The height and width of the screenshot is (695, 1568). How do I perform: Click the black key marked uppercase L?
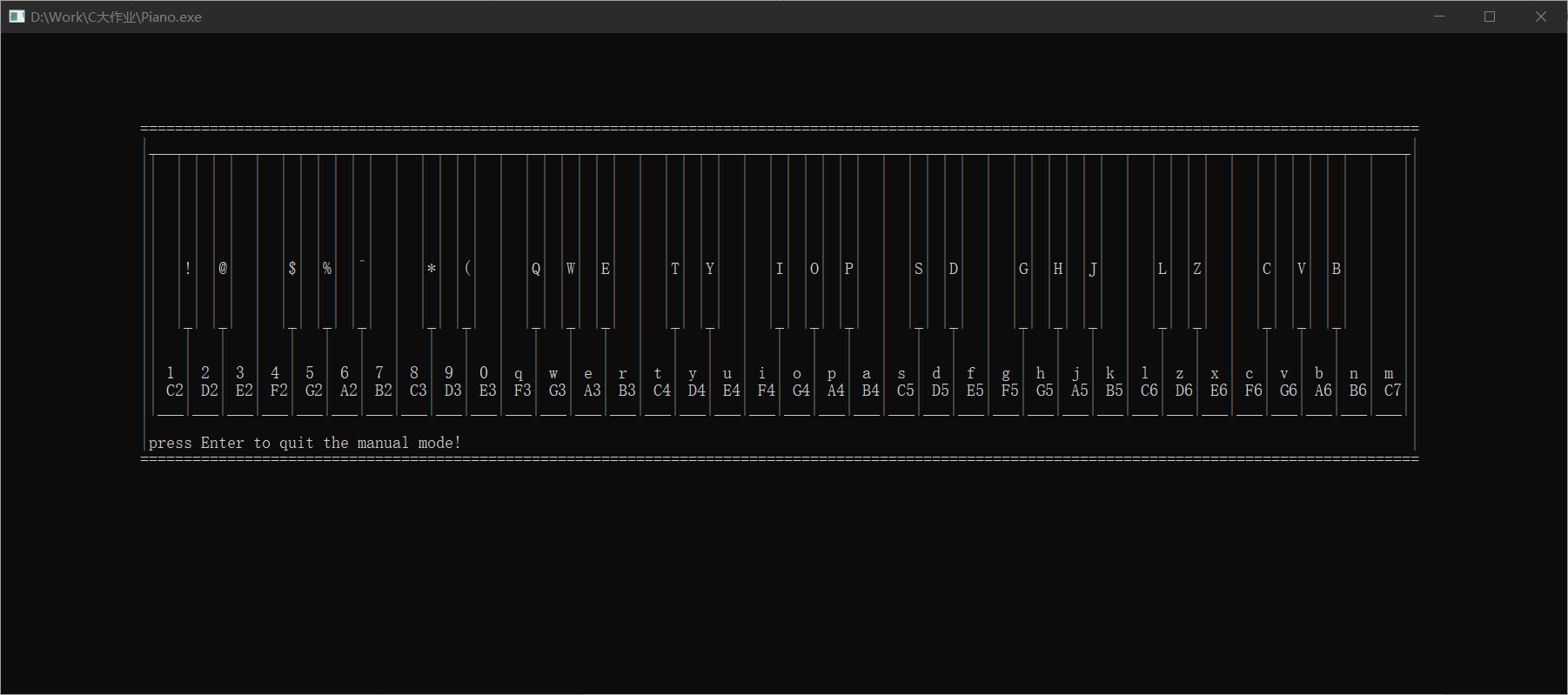pyautogui.click(x=1163, y=244)
